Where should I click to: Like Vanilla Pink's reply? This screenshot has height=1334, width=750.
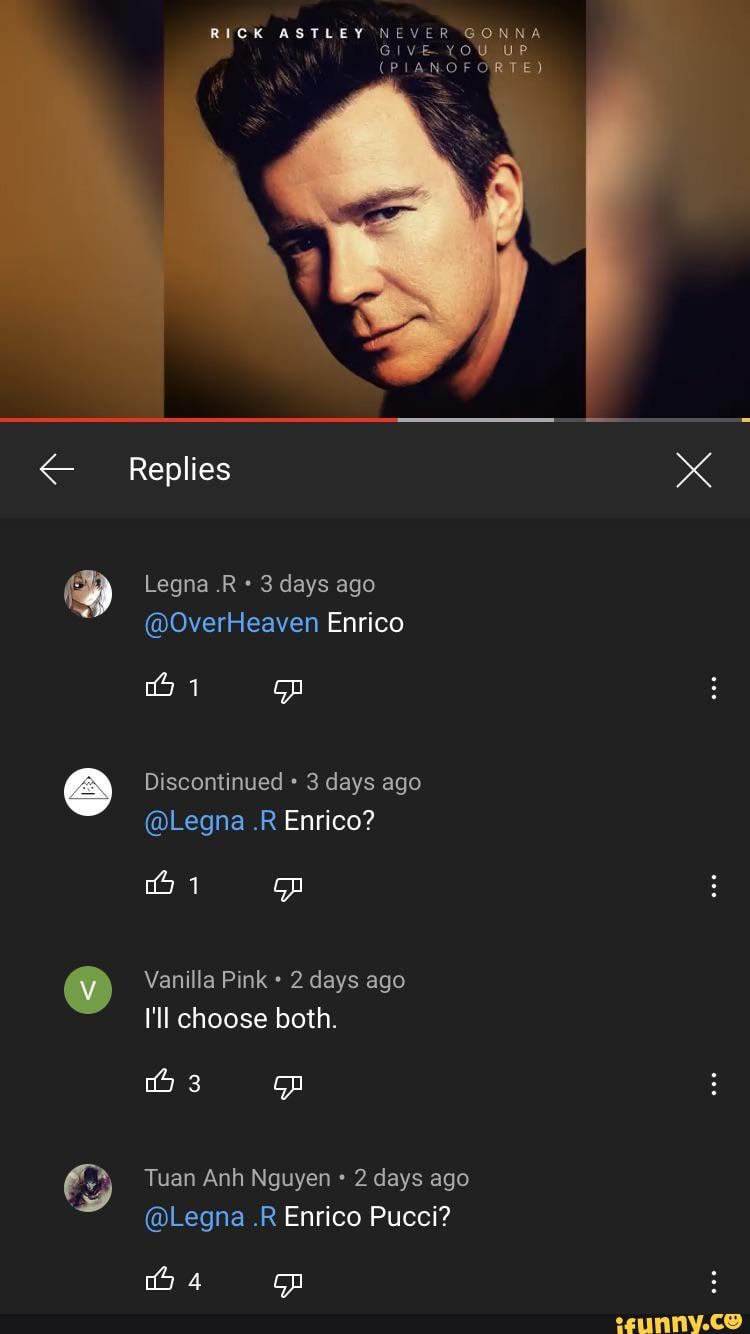pyautogui.click(x=160, y=1082)
